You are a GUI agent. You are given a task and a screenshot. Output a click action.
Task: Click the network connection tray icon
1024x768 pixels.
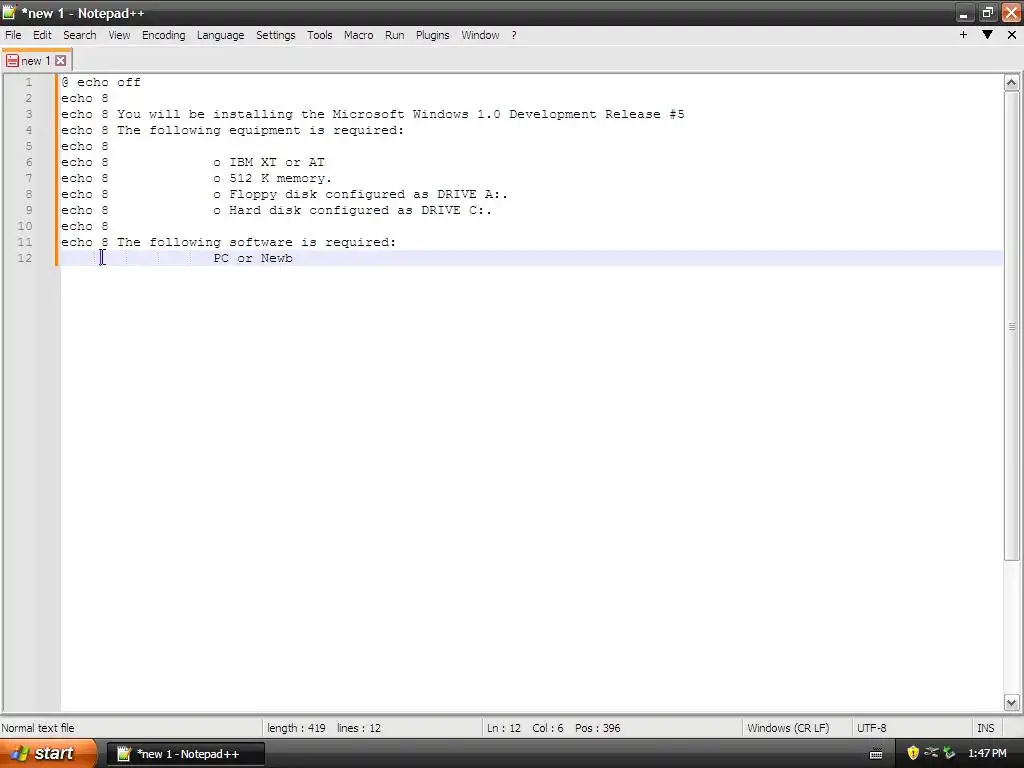tap(931, 753)
